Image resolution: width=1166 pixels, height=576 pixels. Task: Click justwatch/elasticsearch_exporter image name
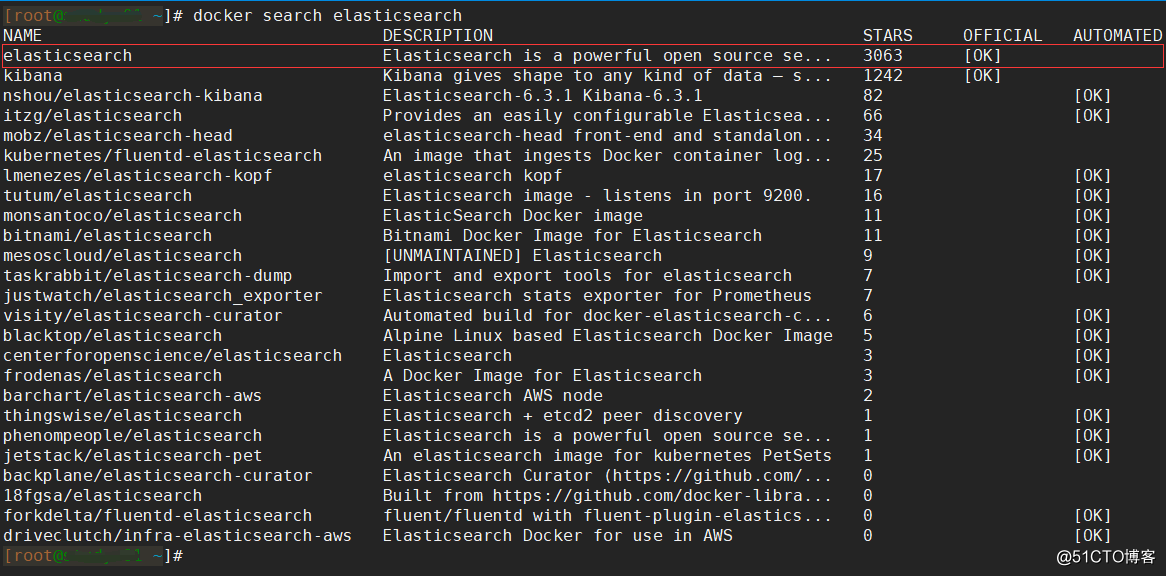tap(163, 296)
